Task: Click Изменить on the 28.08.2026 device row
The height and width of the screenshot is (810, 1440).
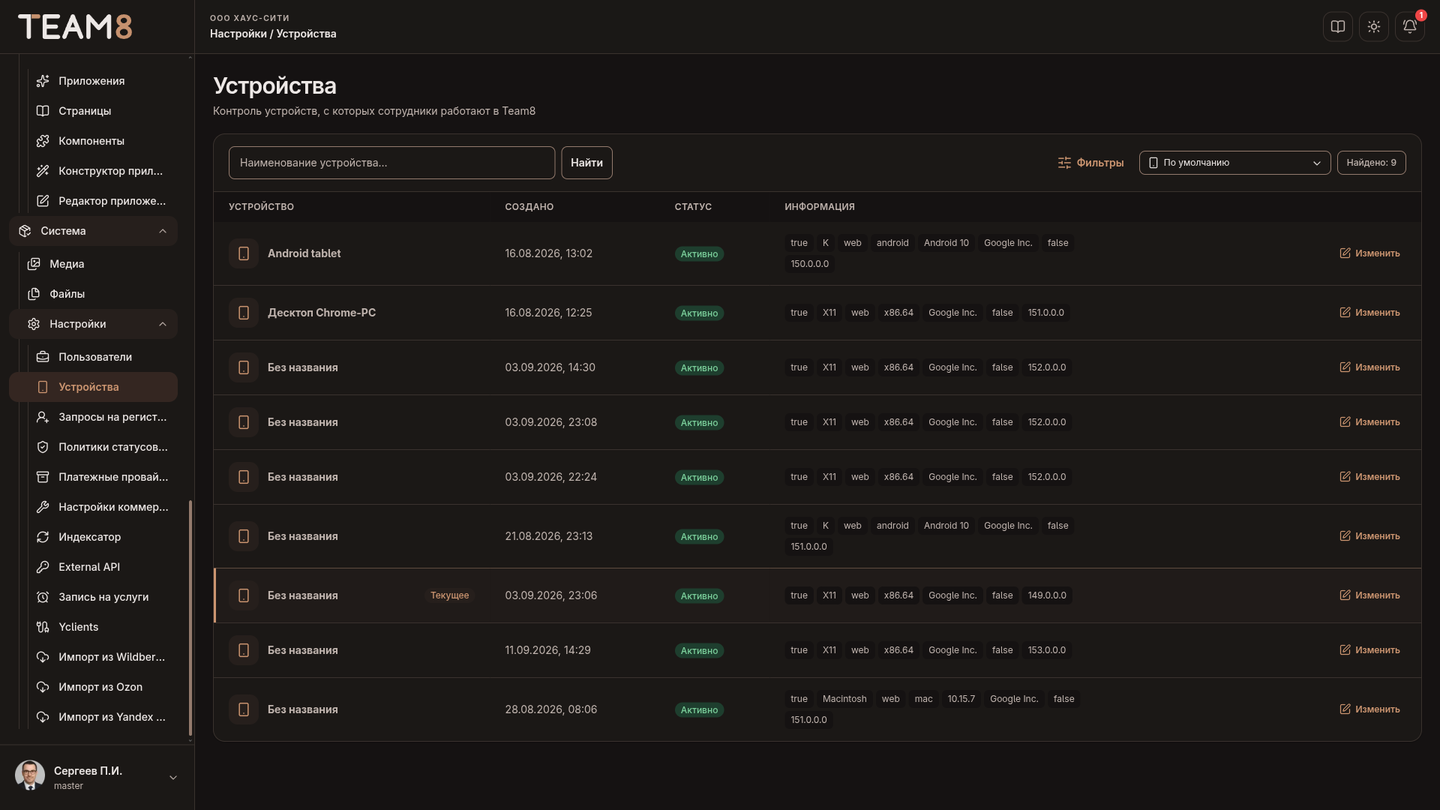Action: (x=1370, y=710)
